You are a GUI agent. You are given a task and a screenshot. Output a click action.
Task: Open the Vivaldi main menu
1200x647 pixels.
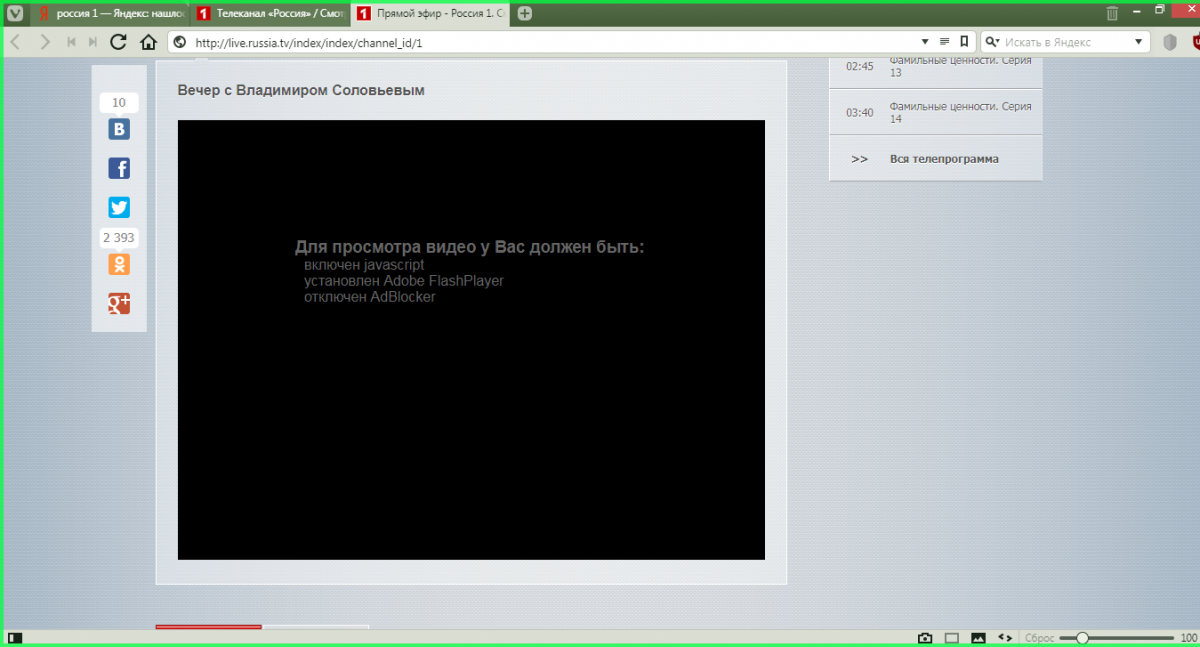16,14
